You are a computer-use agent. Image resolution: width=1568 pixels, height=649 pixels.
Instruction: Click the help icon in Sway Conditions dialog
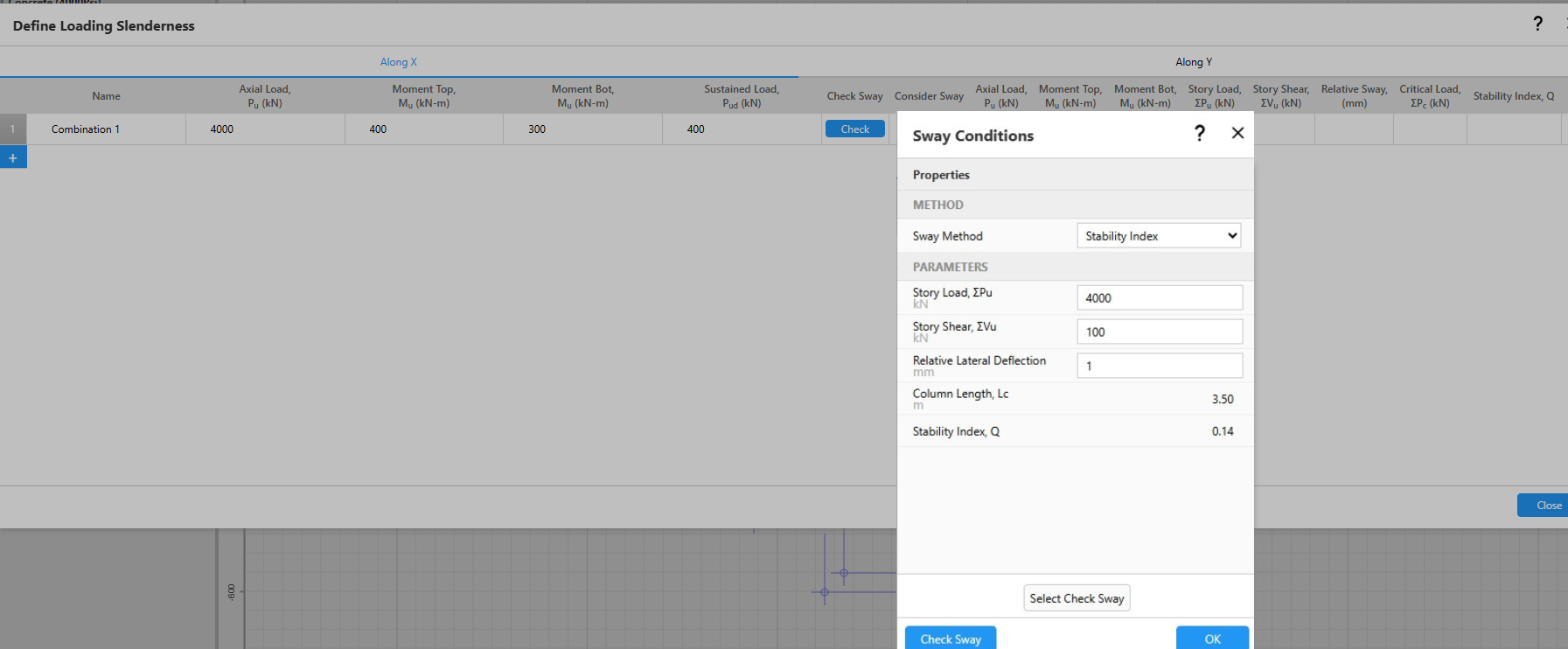tap(1200, 133)
